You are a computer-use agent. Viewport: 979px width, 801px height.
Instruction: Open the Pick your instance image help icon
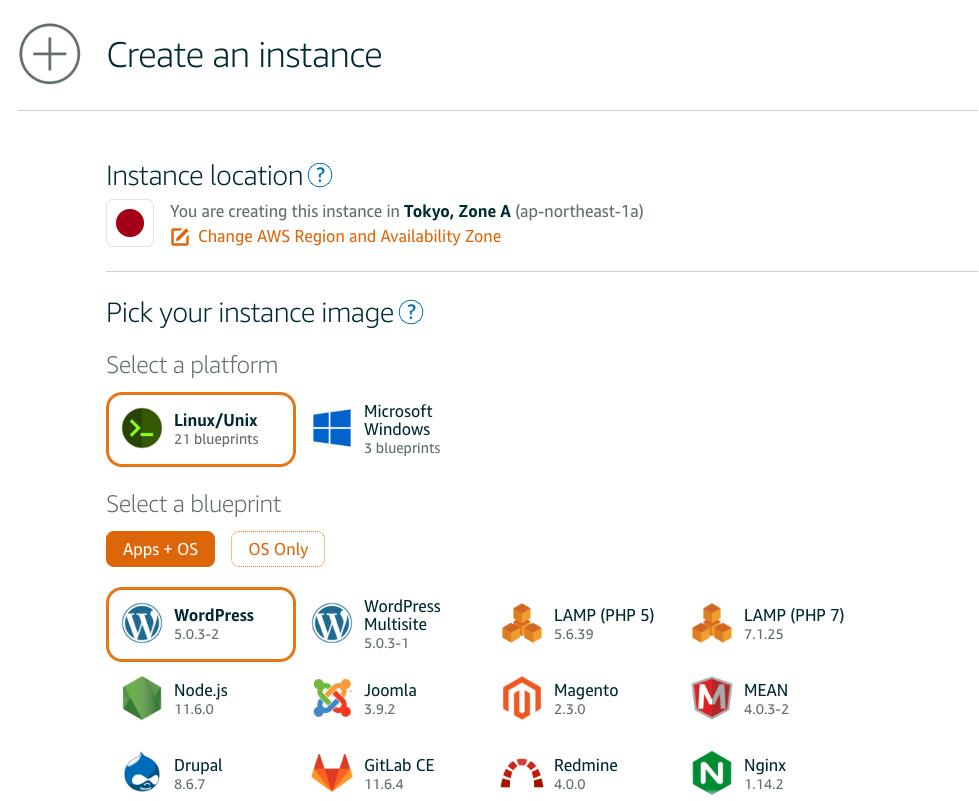[x=411, y=312]
